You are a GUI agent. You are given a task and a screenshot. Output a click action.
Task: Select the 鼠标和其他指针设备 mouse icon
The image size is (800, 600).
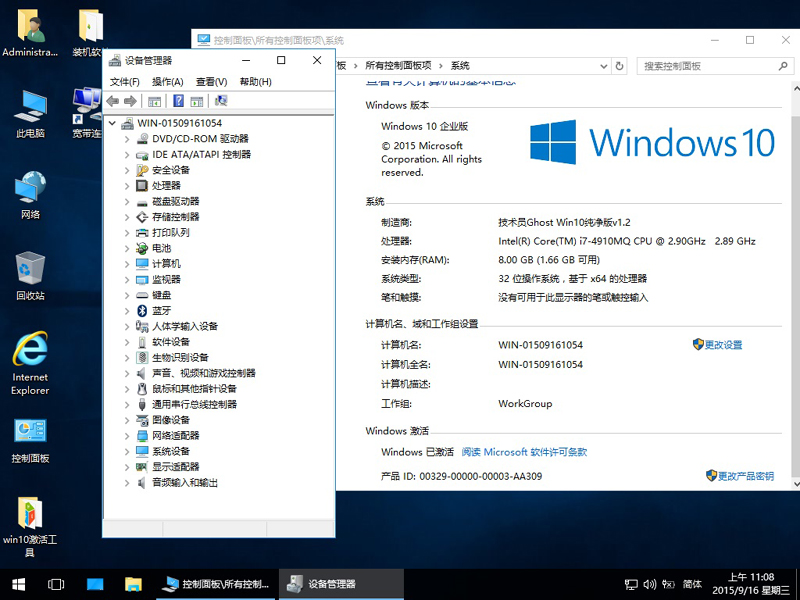(142, 389)
